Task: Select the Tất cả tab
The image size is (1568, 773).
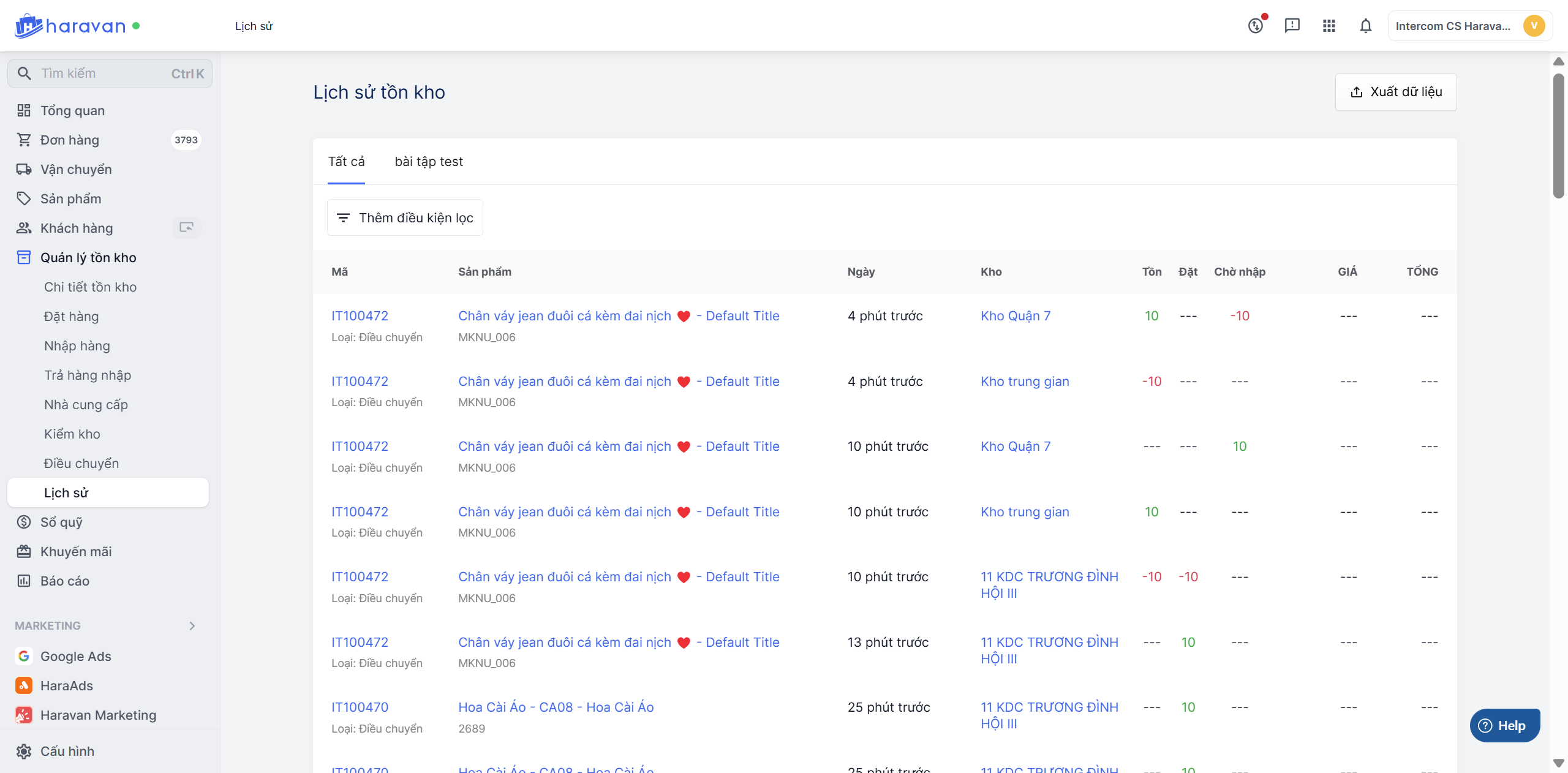Action: 346,161
